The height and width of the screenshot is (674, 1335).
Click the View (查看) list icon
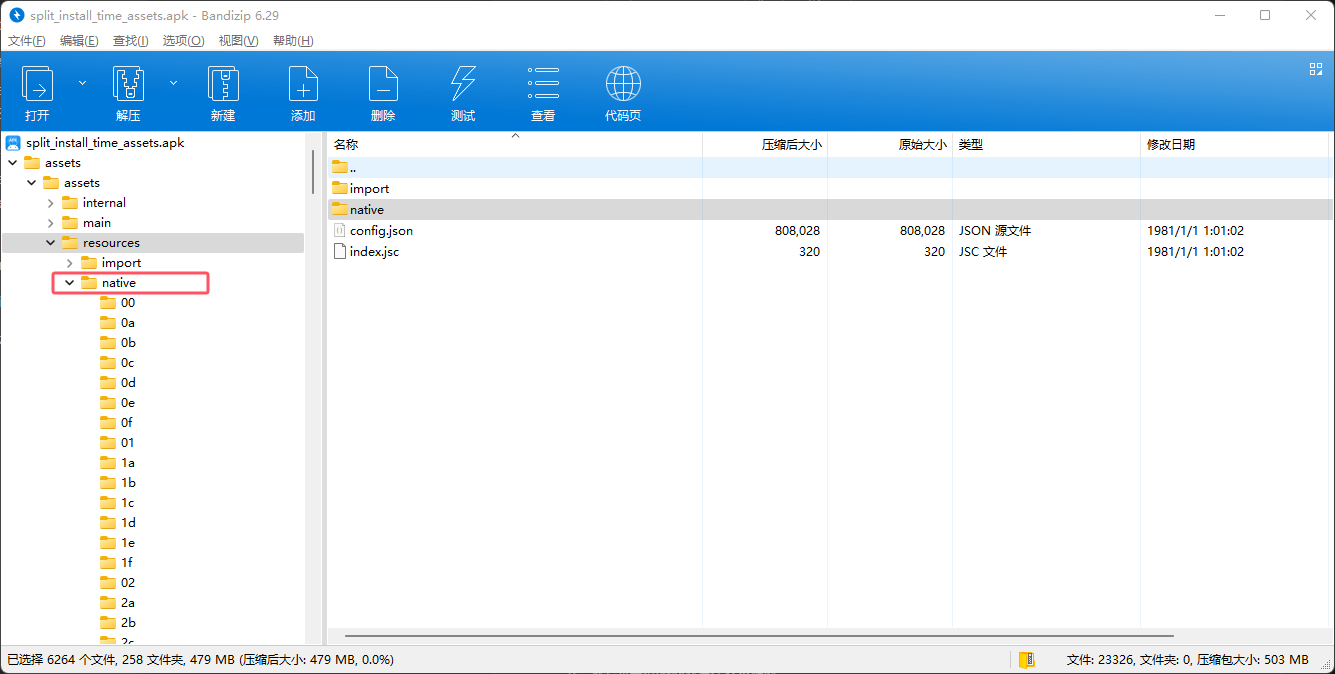[543, 85]
